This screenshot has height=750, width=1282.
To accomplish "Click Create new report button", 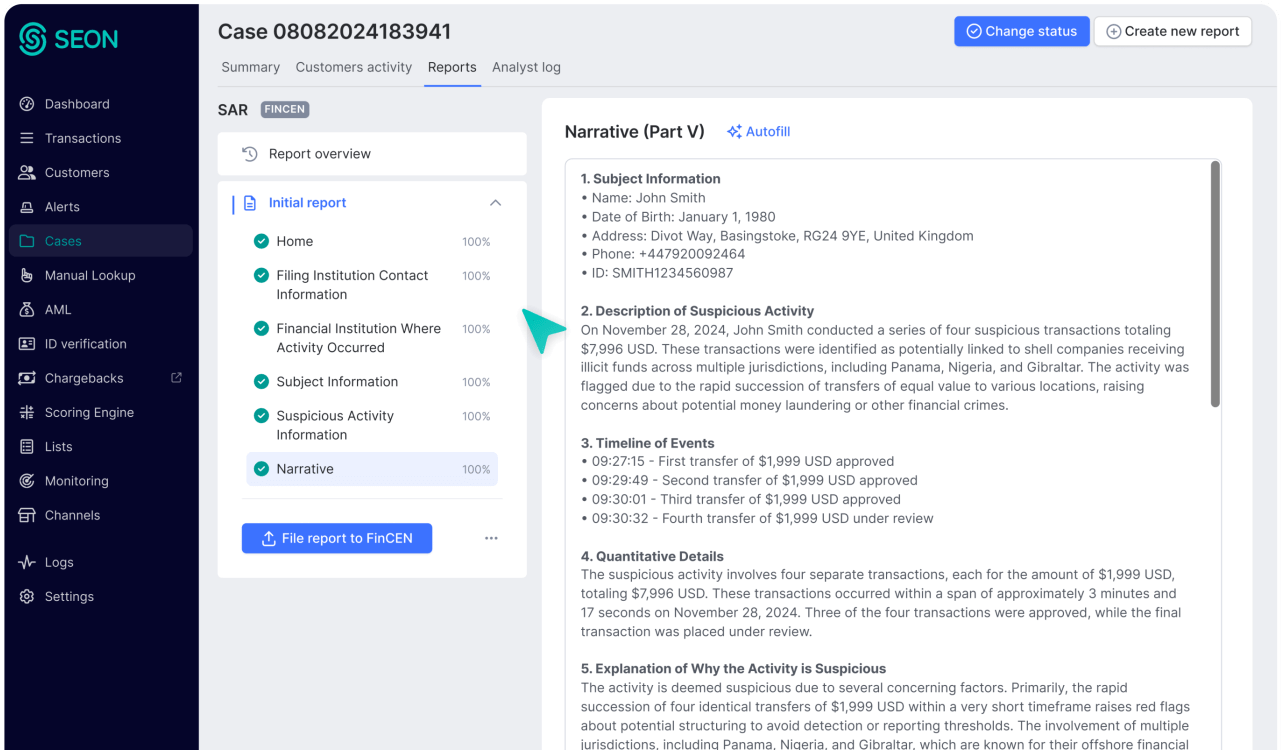I will click(1173, 31).
